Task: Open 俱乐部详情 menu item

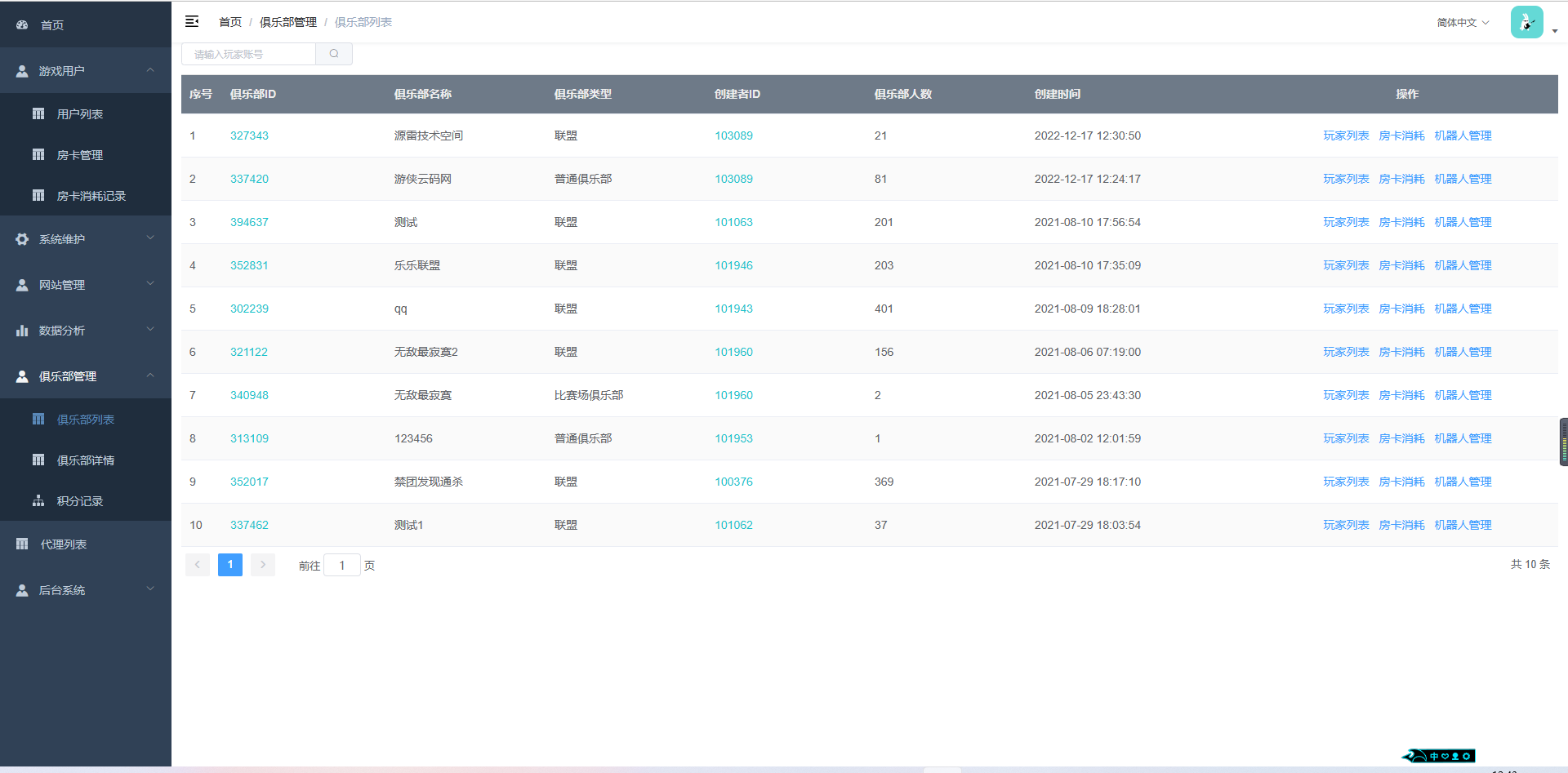Action: pyautogui.click(x=86, y=460)
